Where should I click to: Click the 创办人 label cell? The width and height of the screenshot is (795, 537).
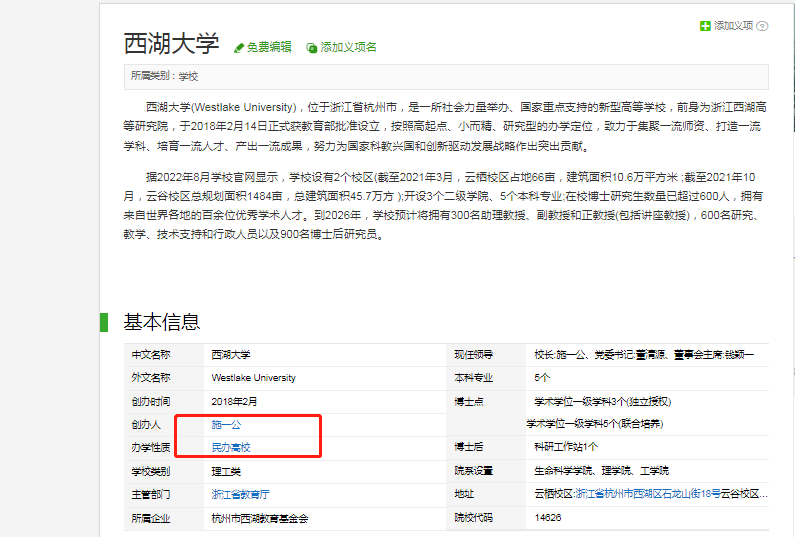pyautogui.click(x=164, y=425)
